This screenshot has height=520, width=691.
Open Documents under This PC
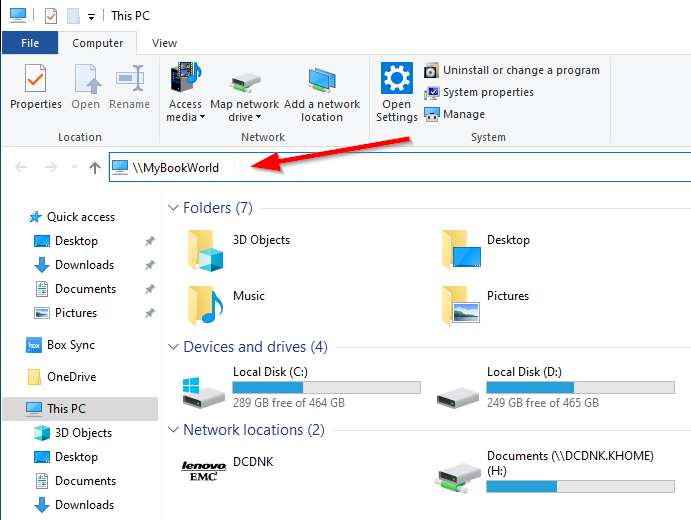pos(75,481)
